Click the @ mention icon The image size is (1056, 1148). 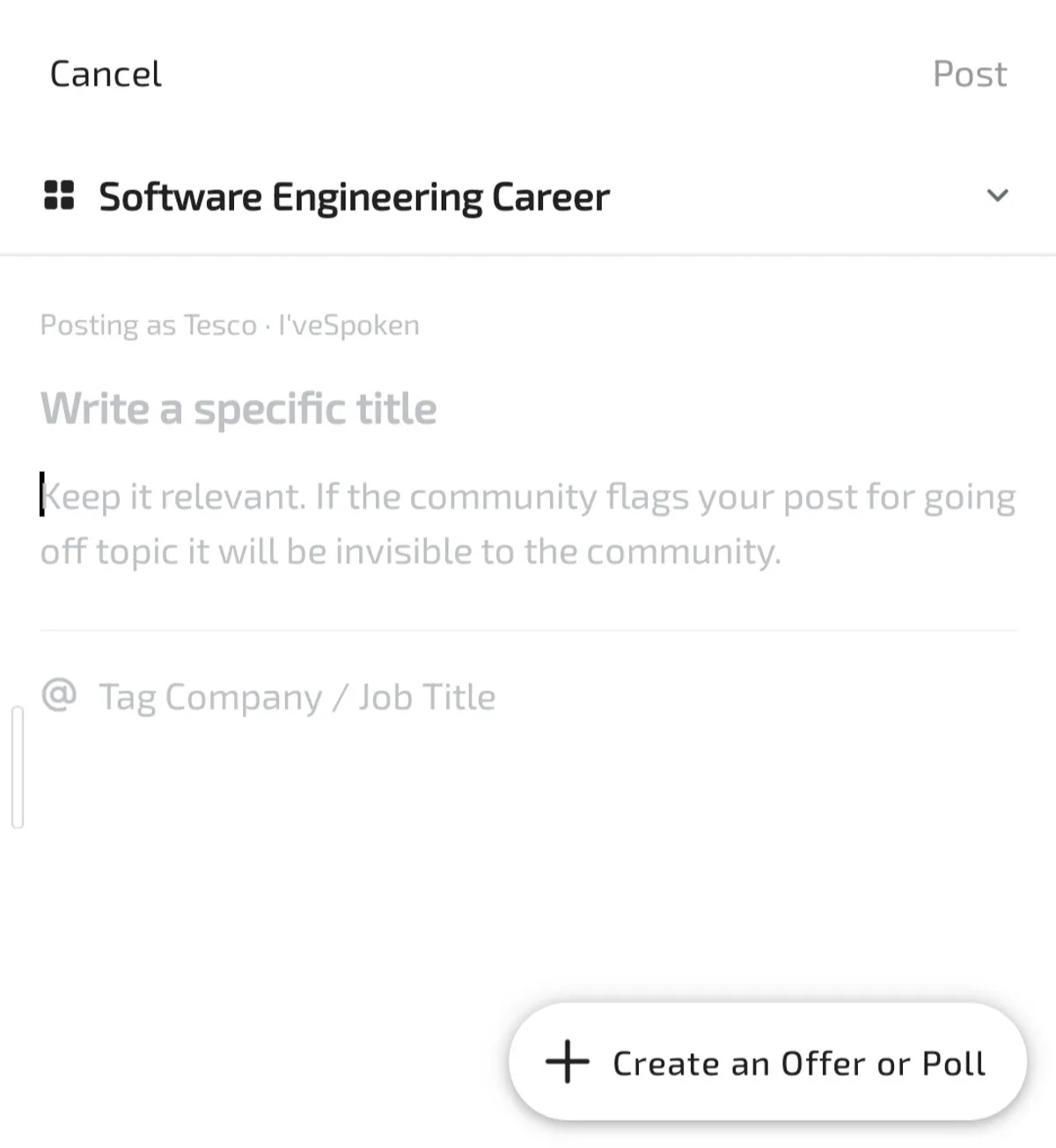click(59, 695)
